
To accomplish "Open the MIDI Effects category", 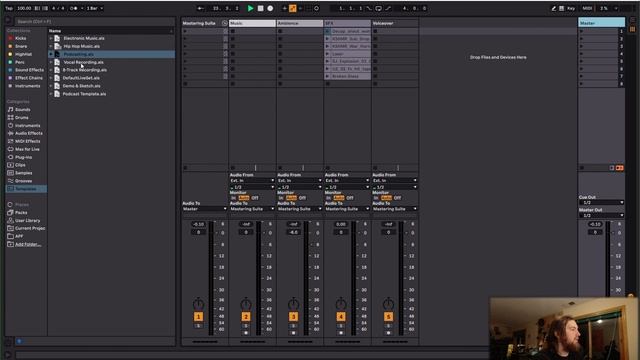I will [x=27, y=141].
